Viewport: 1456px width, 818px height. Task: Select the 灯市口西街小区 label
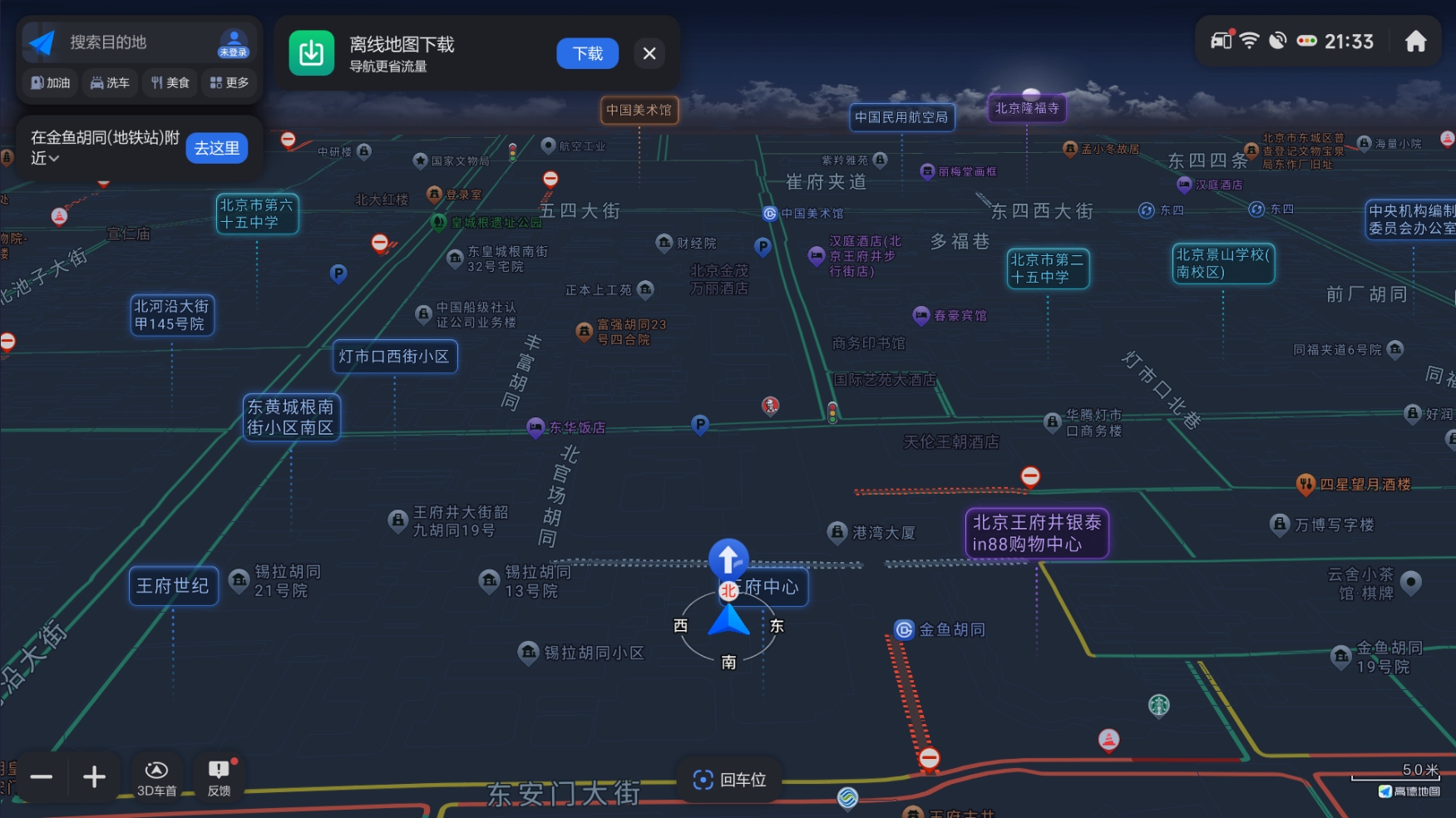394,357
